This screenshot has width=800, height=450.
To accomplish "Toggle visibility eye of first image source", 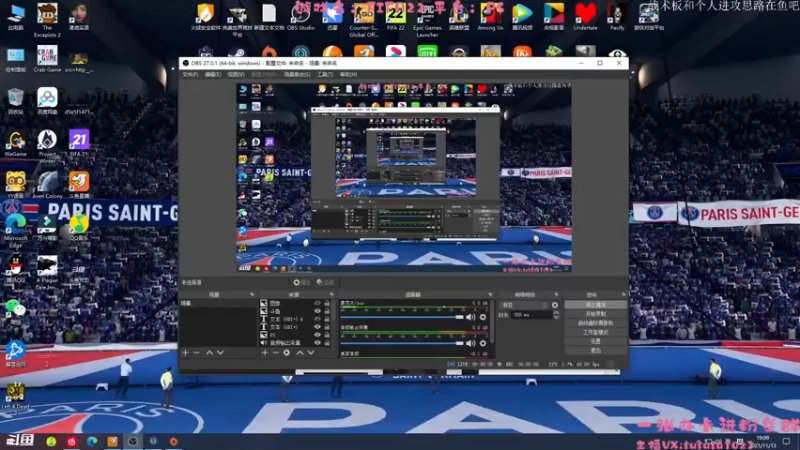I will [x=317, y=303].
